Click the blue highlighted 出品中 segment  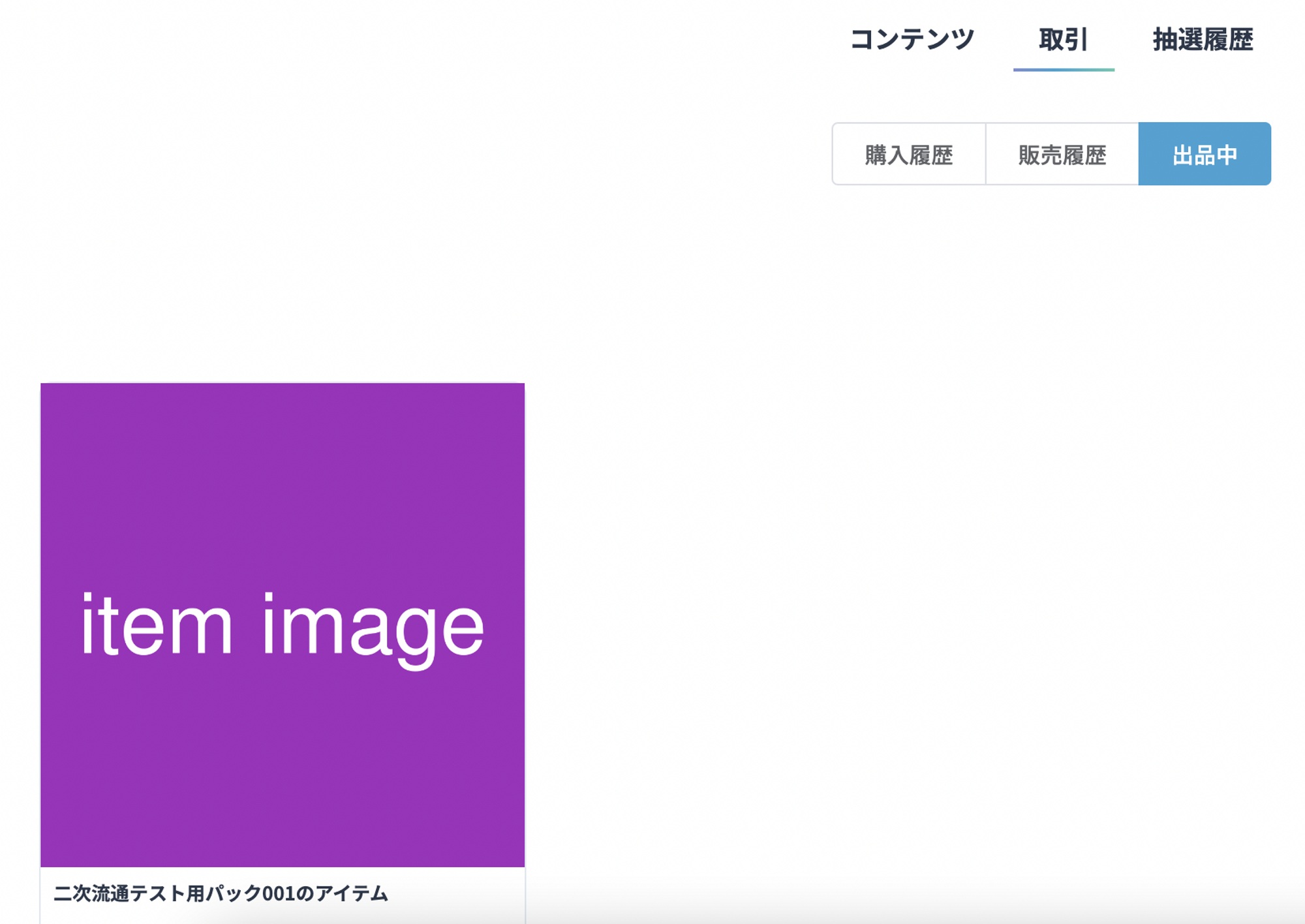pyautogui.click(x=1205, y=155)
